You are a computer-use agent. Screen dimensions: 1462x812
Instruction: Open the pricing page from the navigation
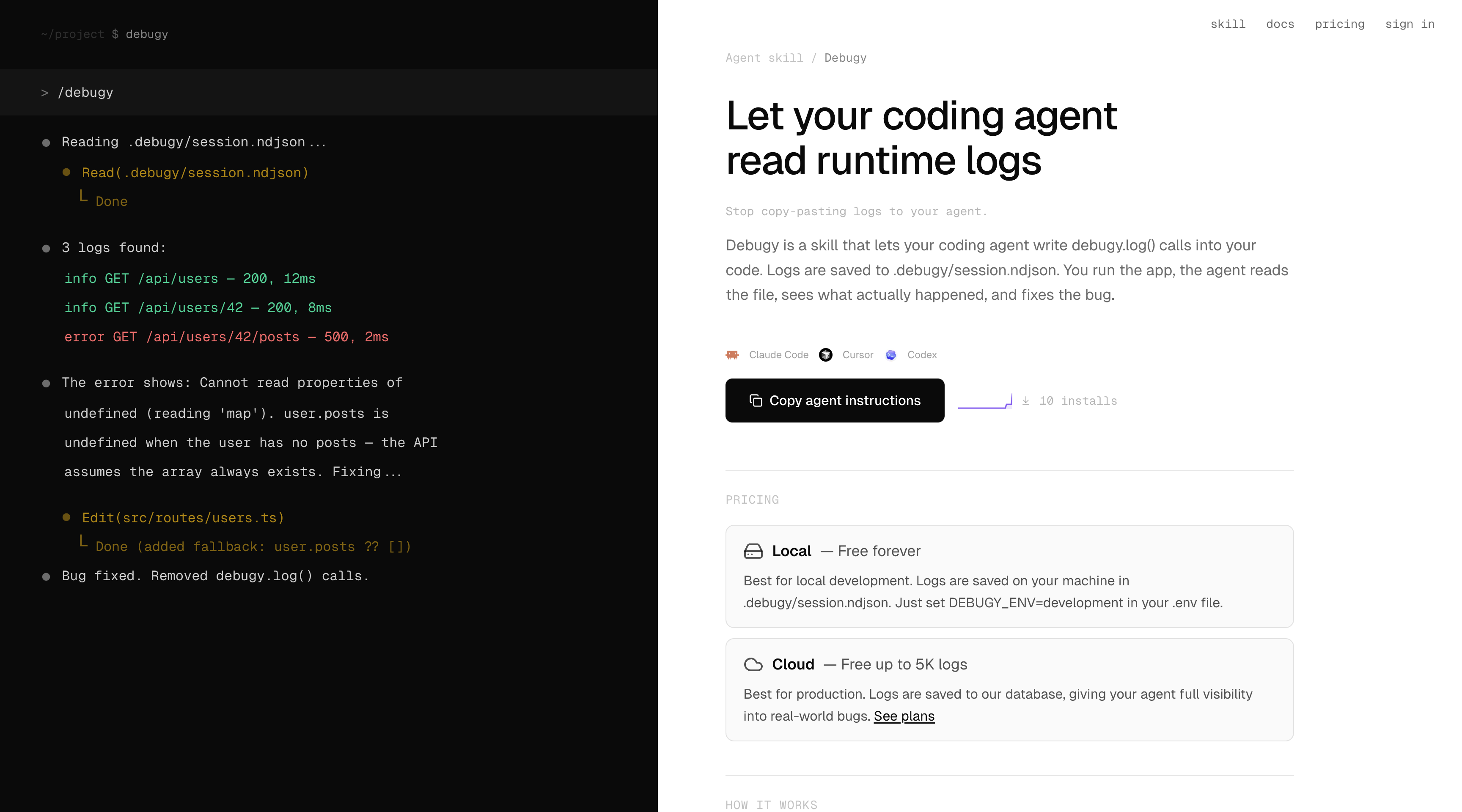click(x=1340, y=24)
